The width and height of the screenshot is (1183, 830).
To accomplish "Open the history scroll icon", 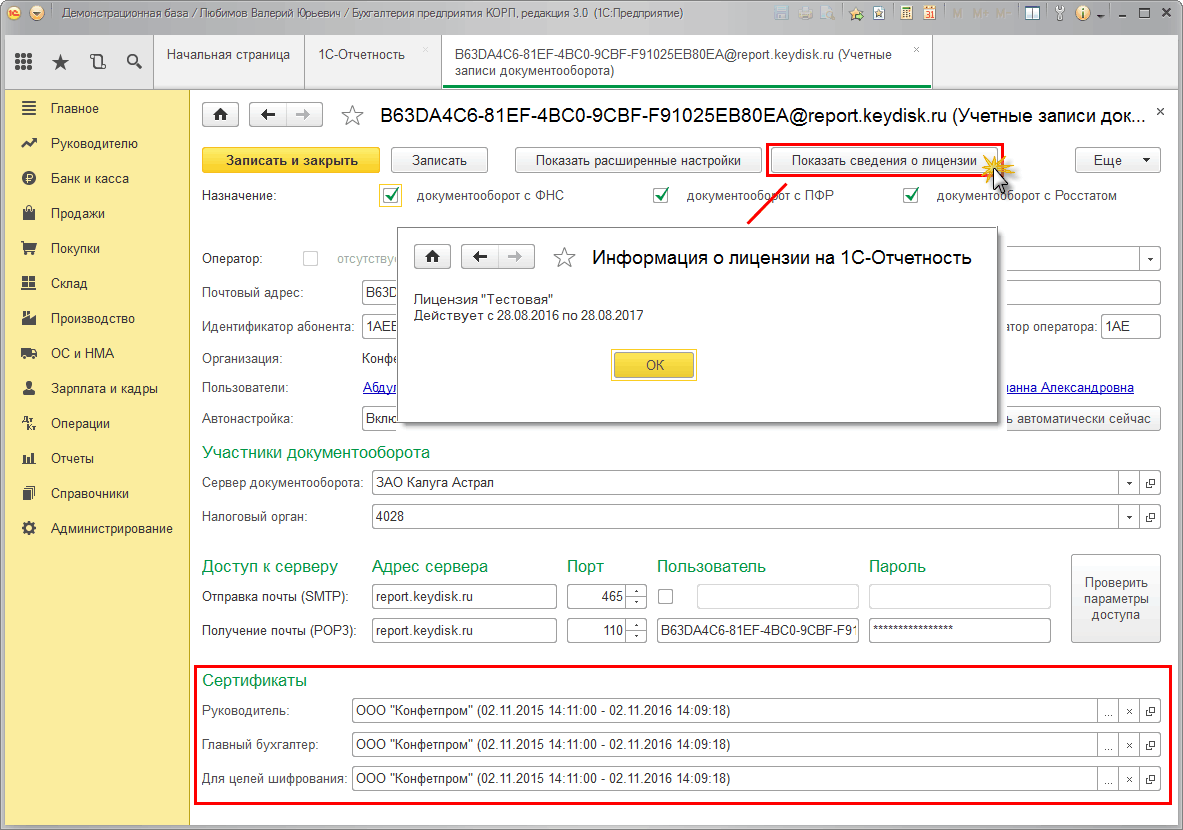I will pyautogui.click(x=97, y=62).
